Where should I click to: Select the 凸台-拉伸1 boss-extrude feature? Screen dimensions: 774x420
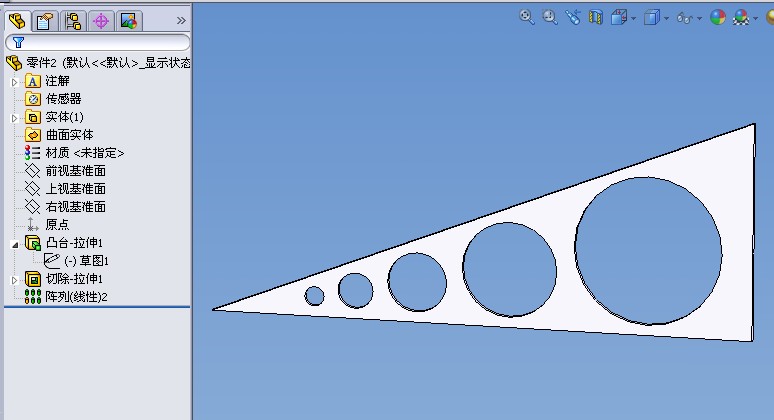click(64, 243)
